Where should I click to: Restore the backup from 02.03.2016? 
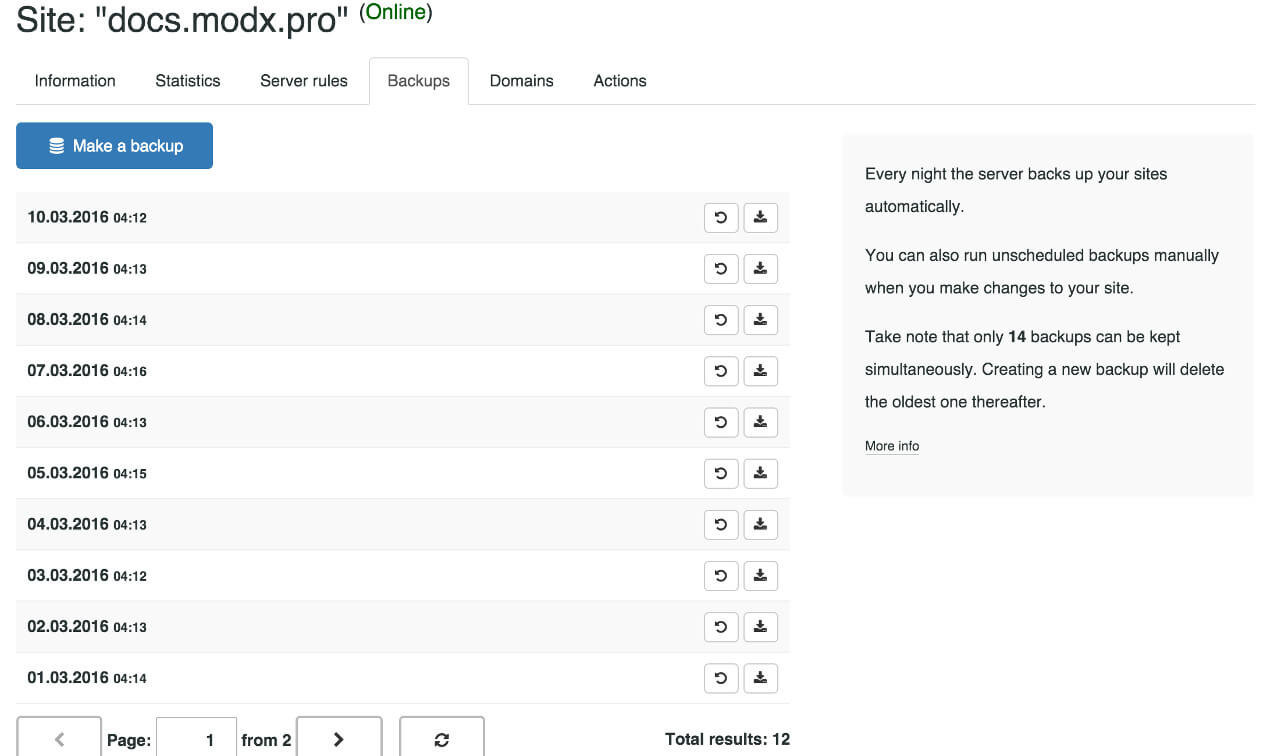(721, 627)
